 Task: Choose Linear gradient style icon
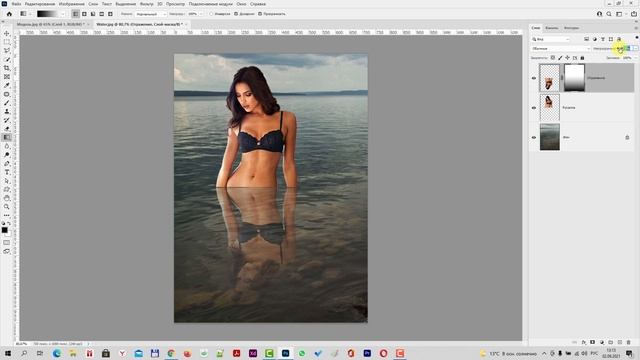pyautogui.click(x=76, y=14)
